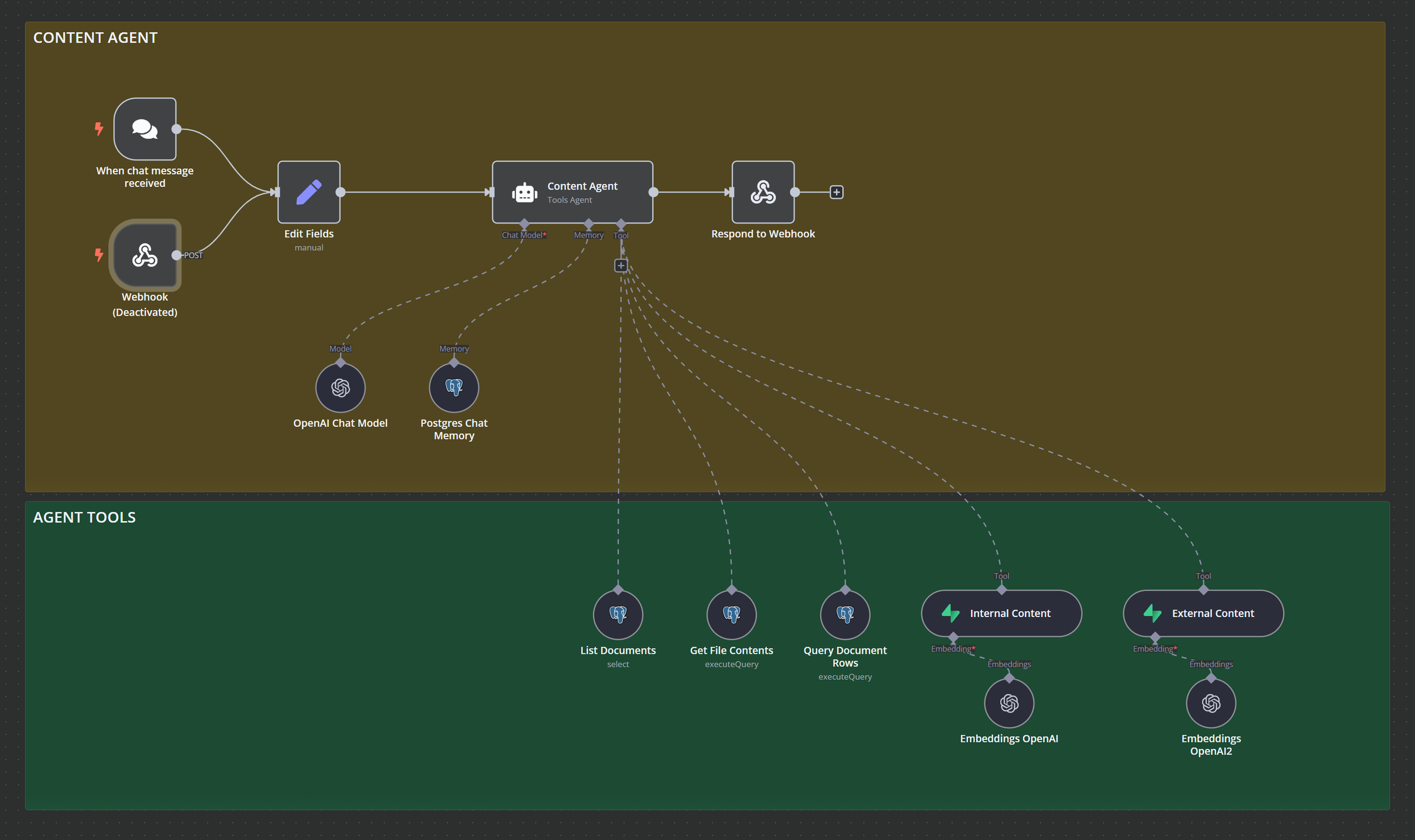The width and height of the screenshot is (1415, 840).
Task: Click plus button under Tool connector
Action: click(x=621, y=265)
